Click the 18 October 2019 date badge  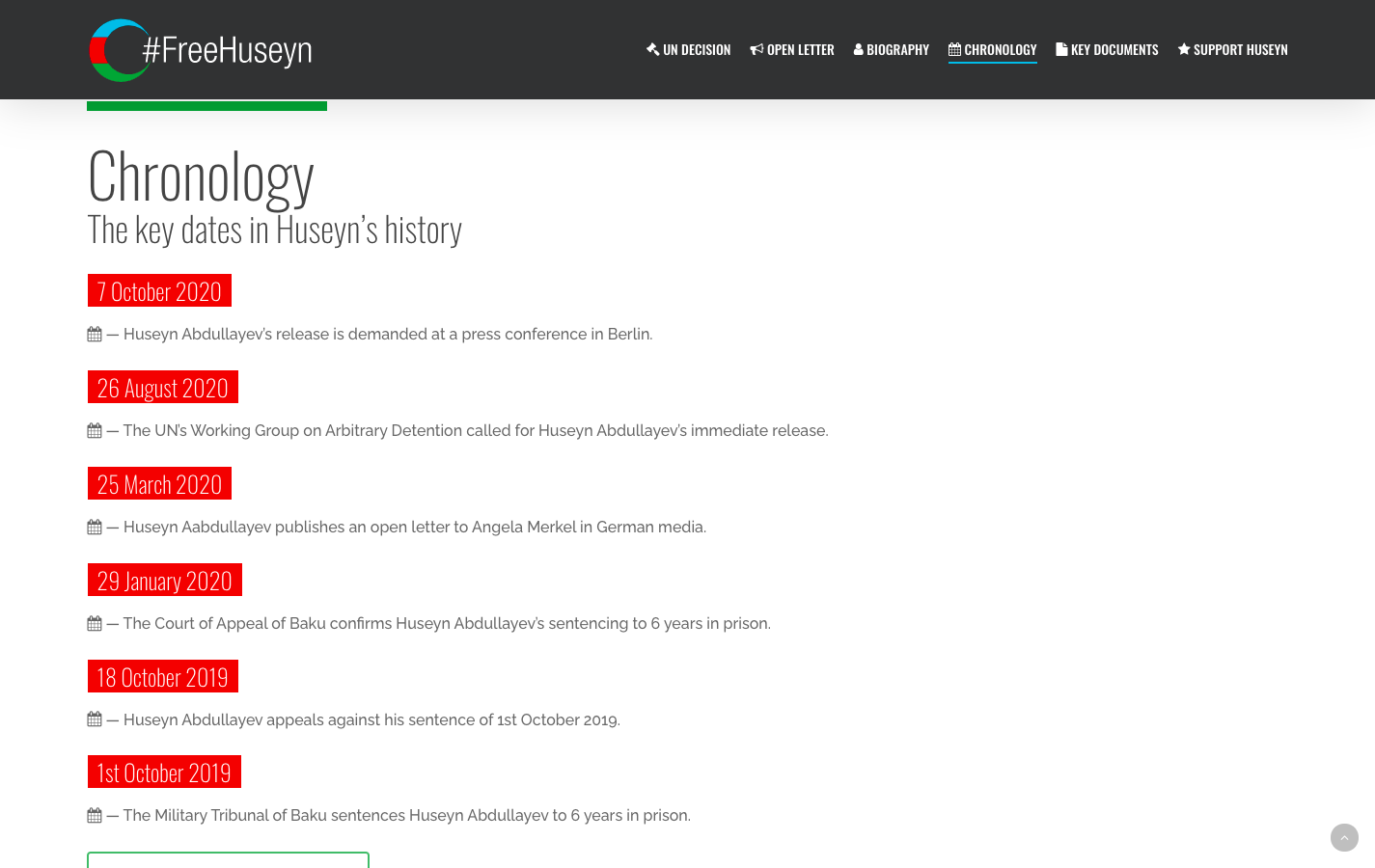point(162,676)
